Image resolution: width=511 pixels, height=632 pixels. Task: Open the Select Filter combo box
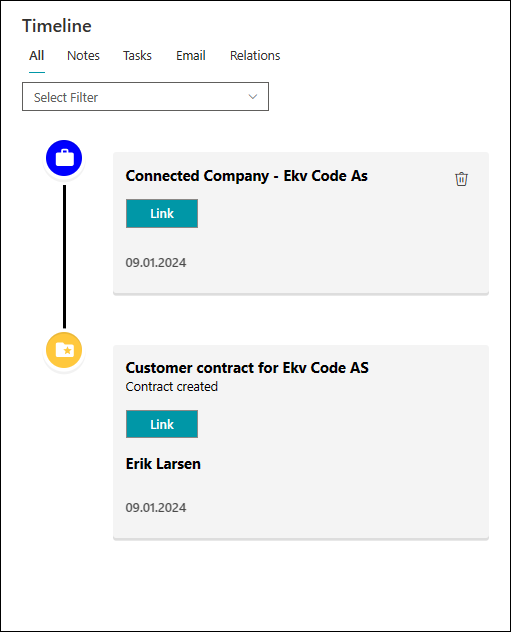145,97
